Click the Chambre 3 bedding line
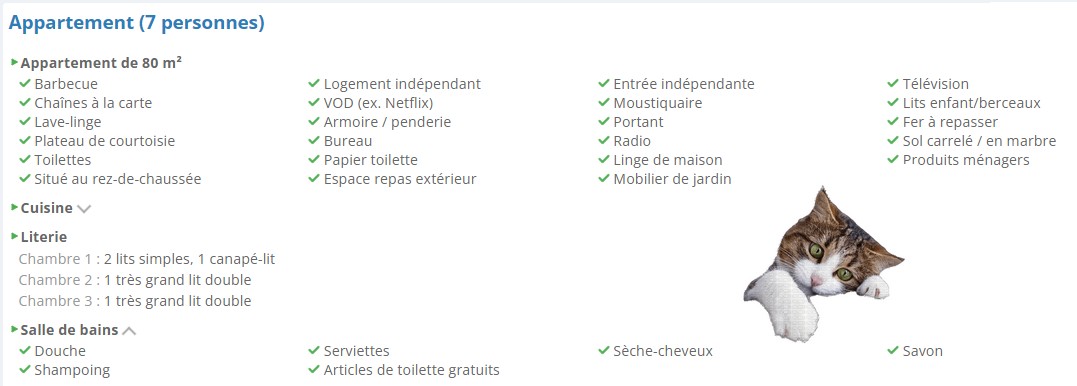The image size is (1077, 386). point(135,301)
